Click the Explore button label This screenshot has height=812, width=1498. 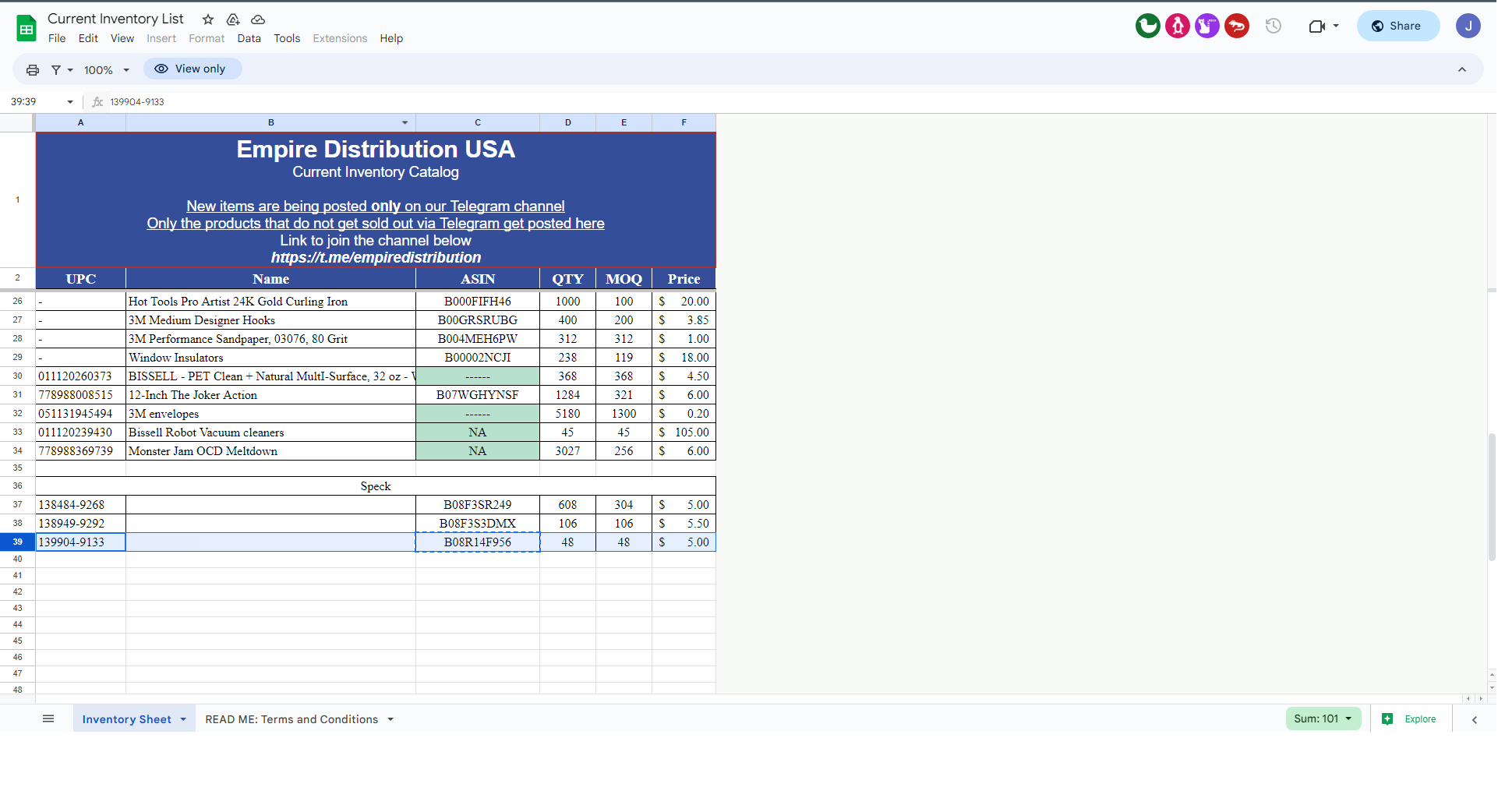(x=1420, y=719)
